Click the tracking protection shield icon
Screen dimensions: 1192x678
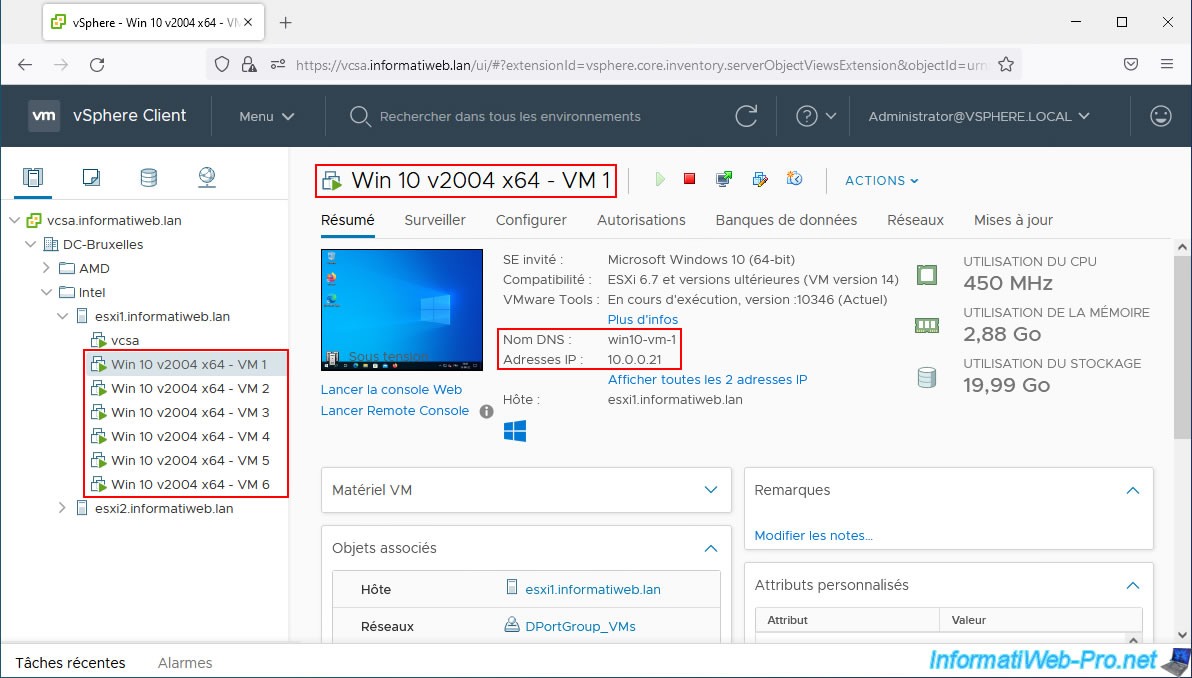222,65
